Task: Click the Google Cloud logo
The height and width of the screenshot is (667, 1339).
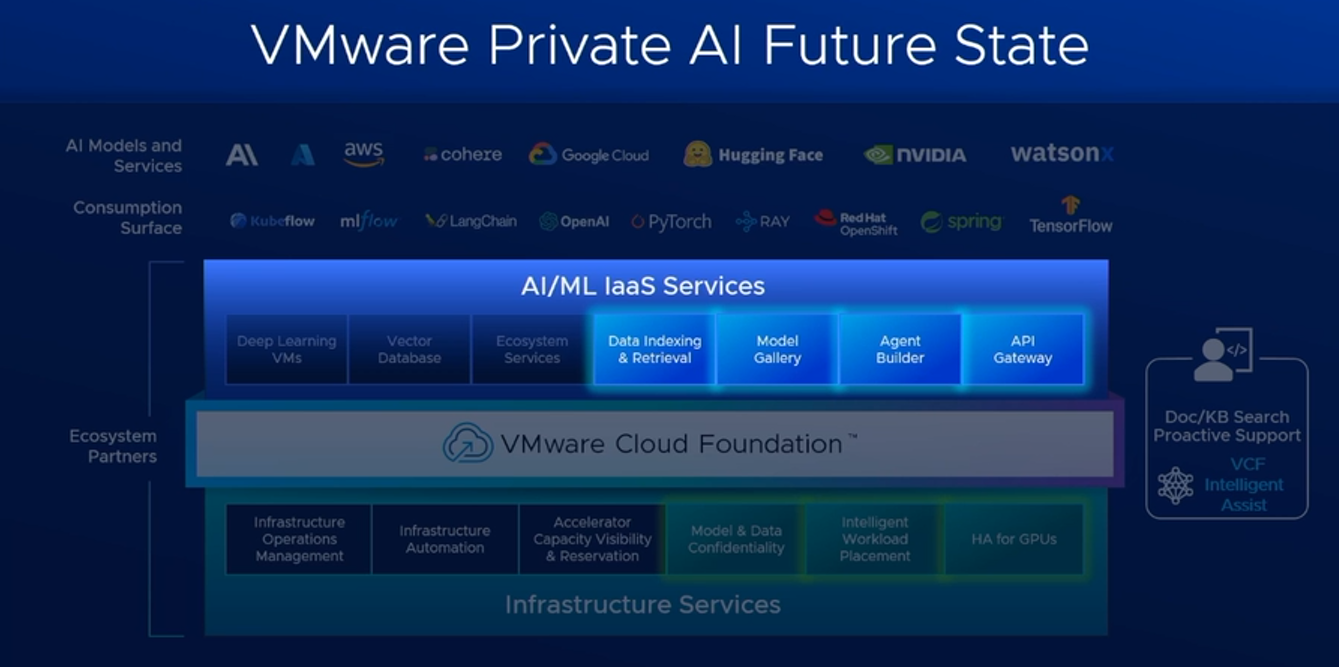Action: 589,155
